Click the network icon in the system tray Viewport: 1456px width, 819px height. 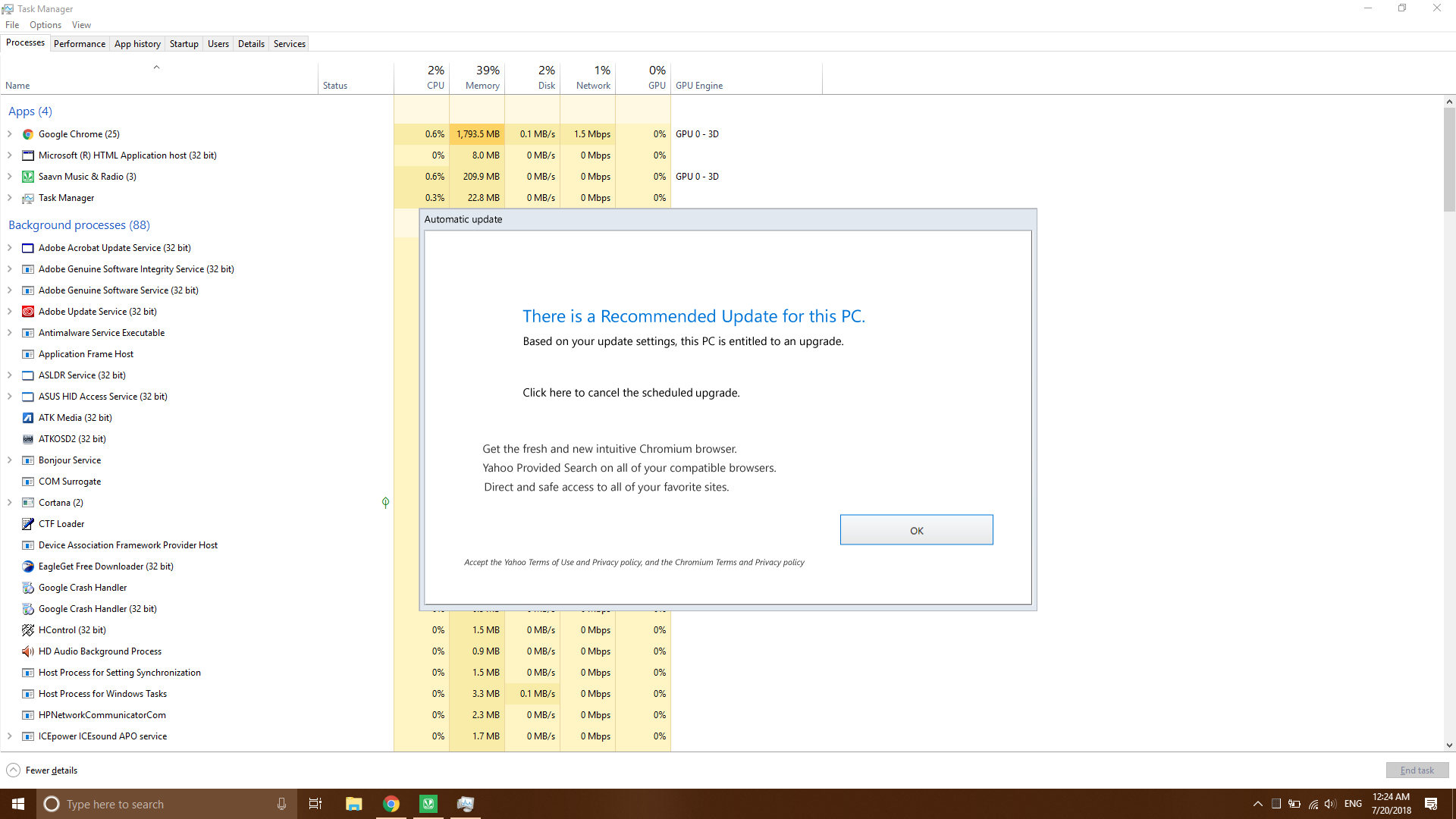1313,803
